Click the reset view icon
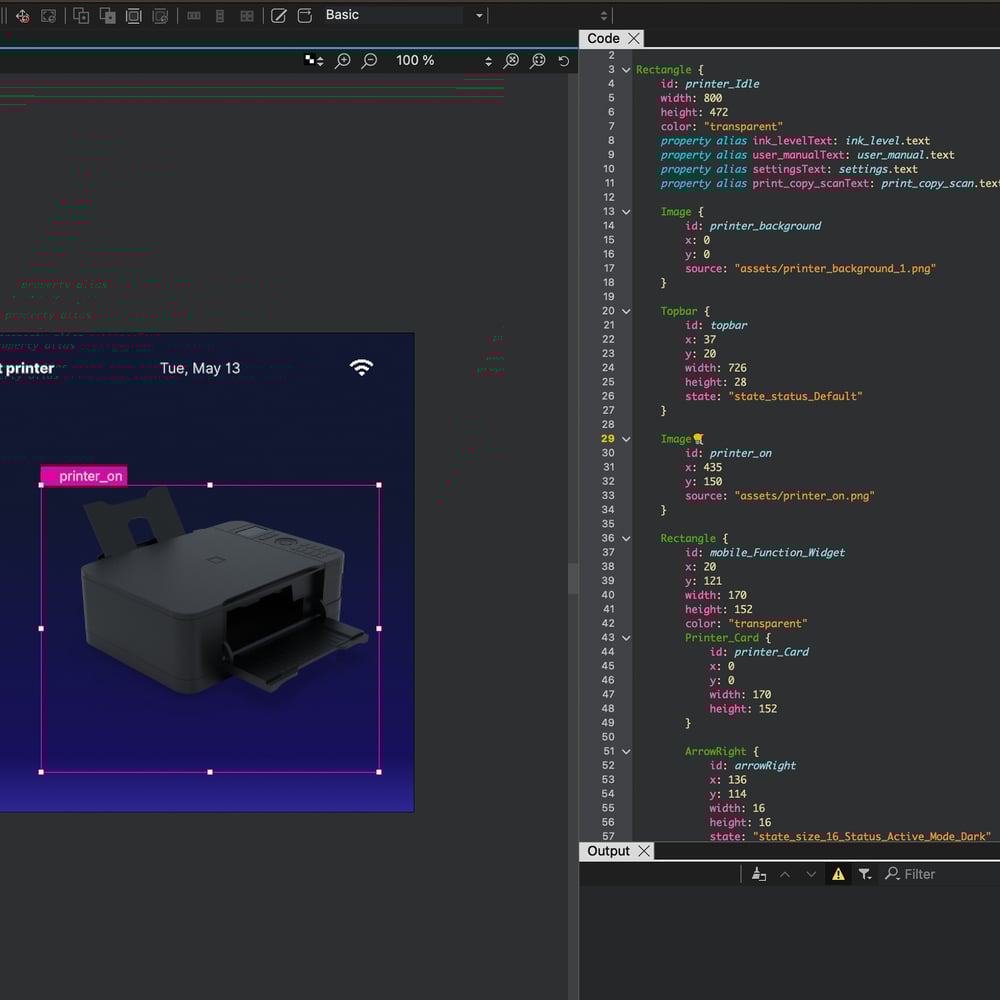This screenshot has width=1000, height=1000. click(x=564, y=61)
